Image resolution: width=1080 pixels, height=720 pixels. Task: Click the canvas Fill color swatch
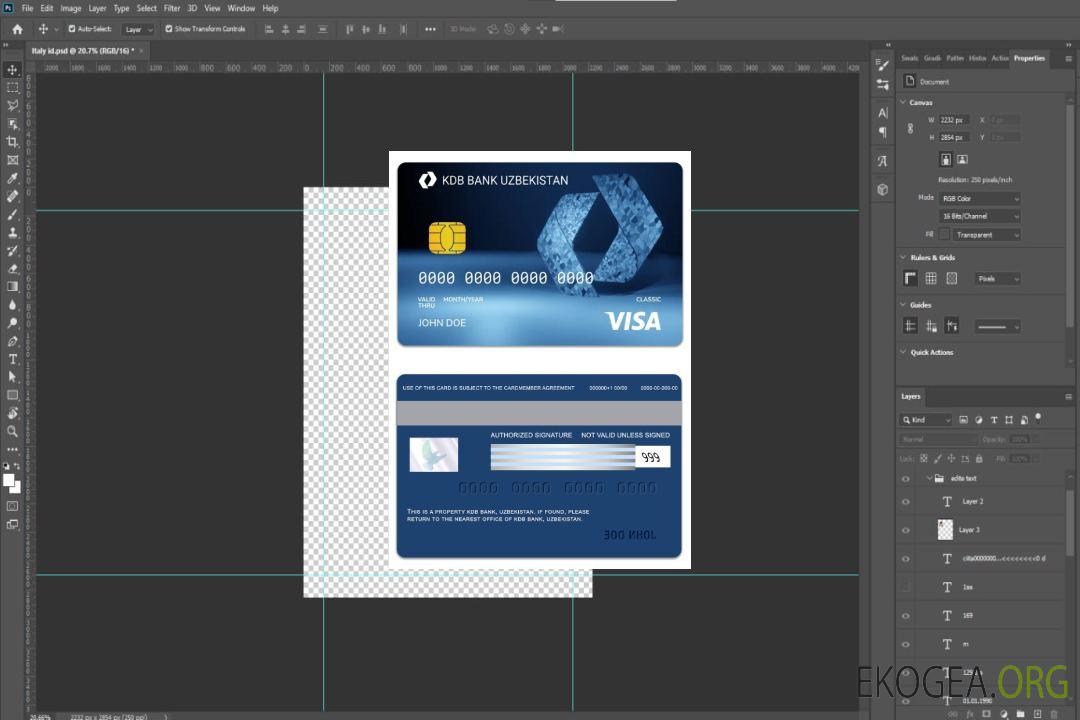coord(944,234)
